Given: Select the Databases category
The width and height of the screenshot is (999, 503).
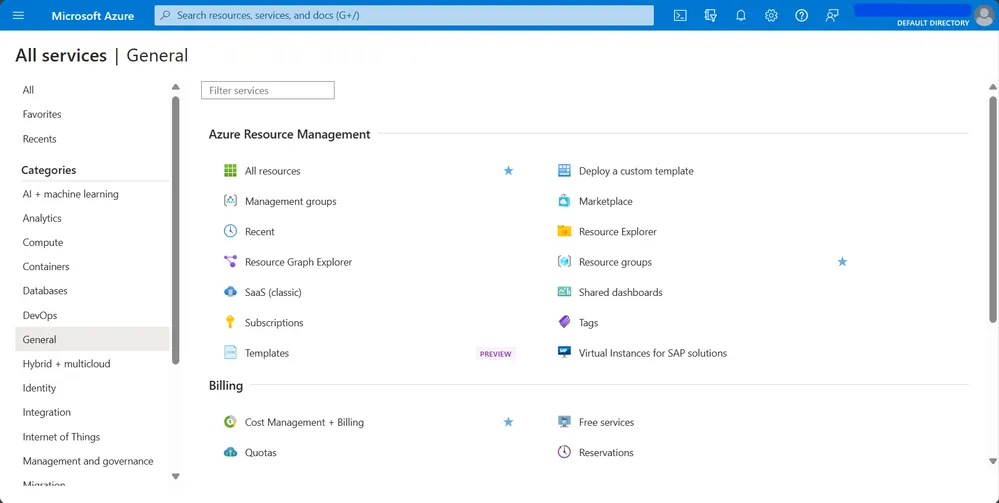Looking at the screenshot, I should pos(45,291).
